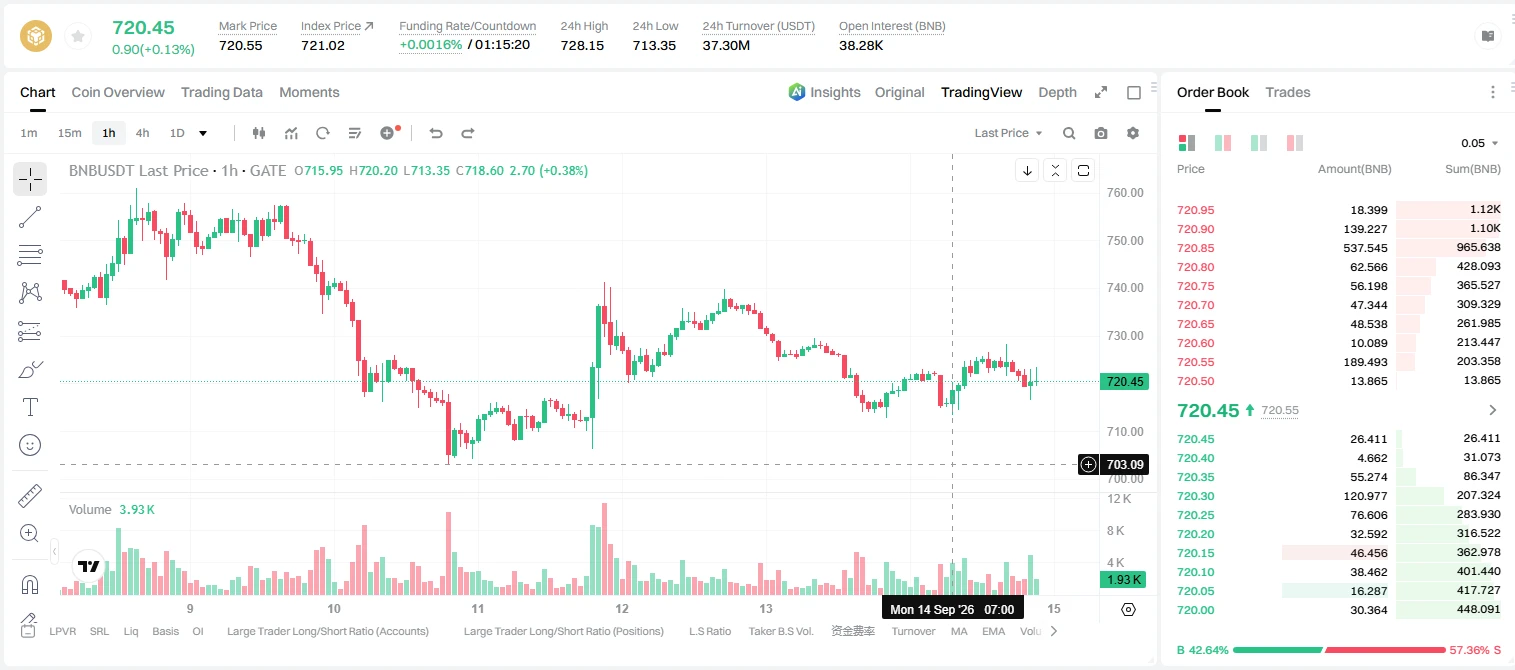Switch to the Depth chart view
Image resolution: width=1515 pixels, height=670 pixels.
1057,92
